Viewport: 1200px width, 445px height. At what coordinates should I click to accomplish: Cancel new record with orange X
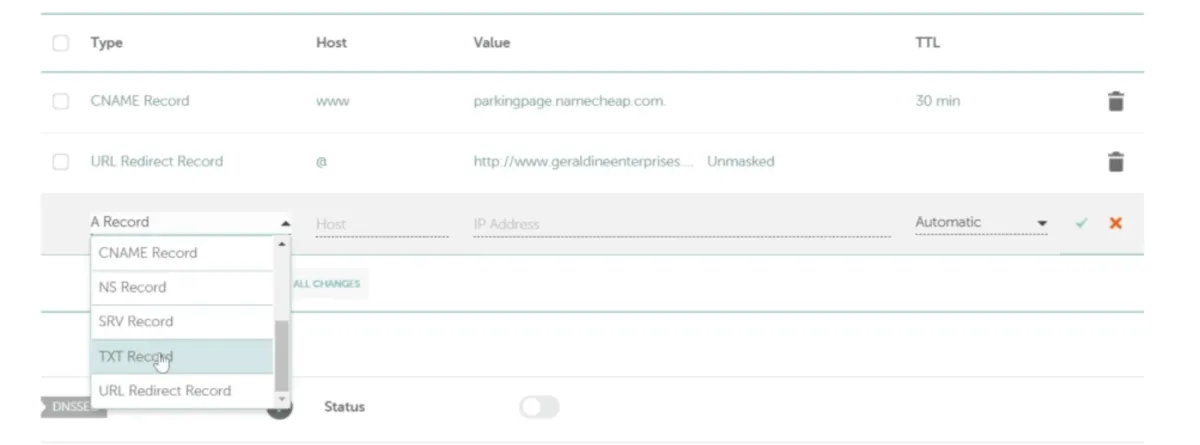point(1115,223)
